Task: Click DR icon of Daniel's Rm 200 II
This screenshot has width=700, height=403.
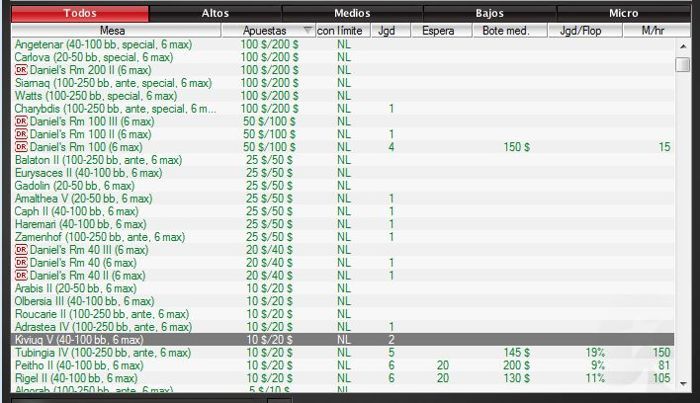Action: coord(21,70)
